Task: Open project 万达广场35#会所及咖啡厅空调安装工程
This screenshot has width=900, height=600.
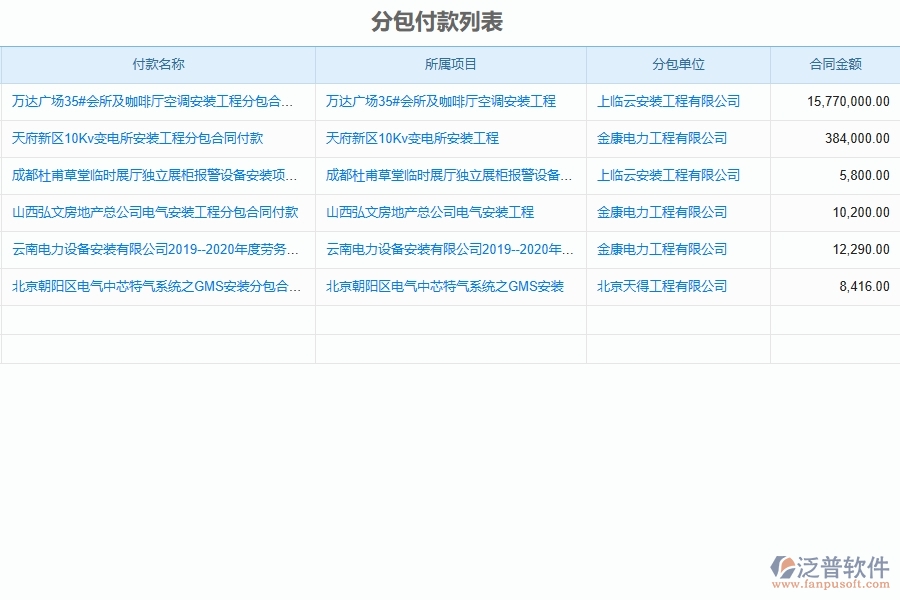Action: tap(444, 101)
